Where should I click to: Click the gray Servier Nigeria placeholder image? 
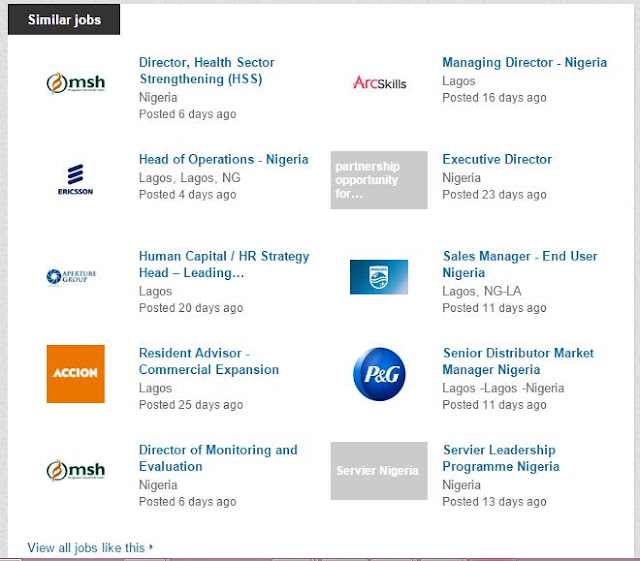click(379, 471)
